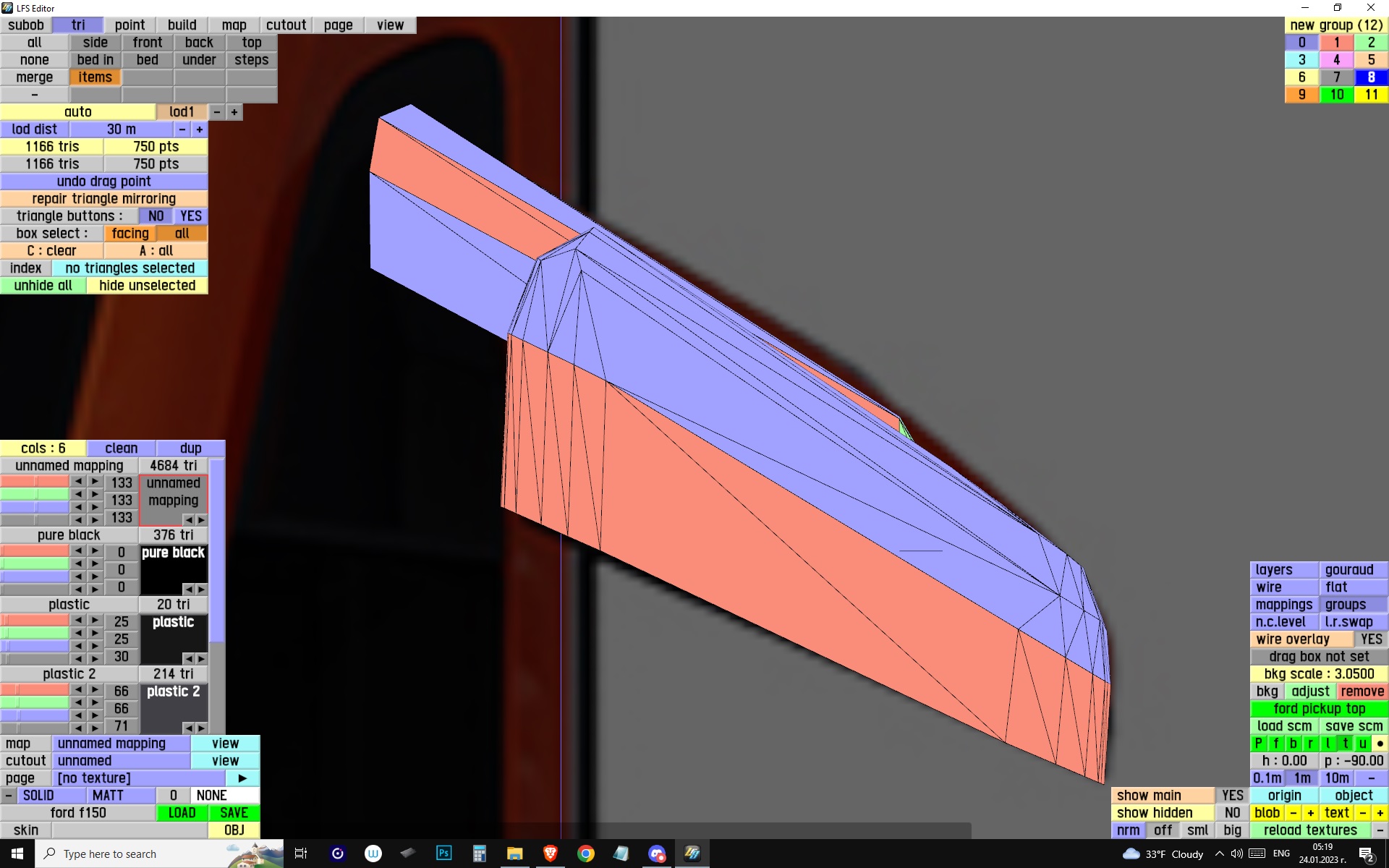The width and height of the screenshot is (1389, 868).
Task: Toggle wire overlay YES button
Action: tap(1370, 639)
